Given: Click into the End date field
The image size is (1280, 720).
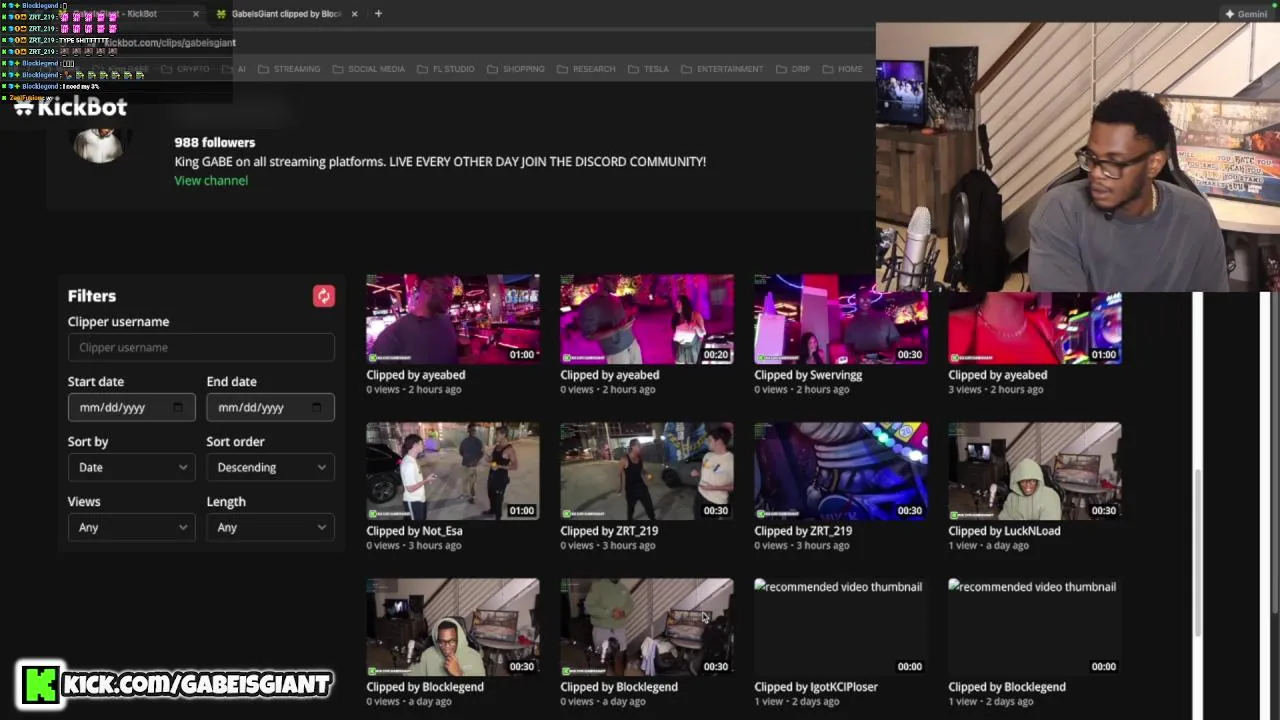Looking at the screenshot, I should pyautogui.click(x=270, y=407).
